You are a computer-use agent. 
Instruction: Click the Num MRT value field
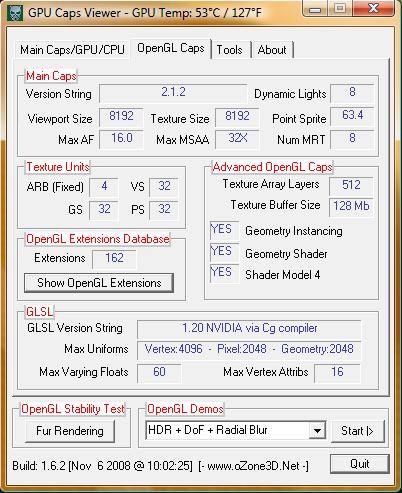point(352,139)
